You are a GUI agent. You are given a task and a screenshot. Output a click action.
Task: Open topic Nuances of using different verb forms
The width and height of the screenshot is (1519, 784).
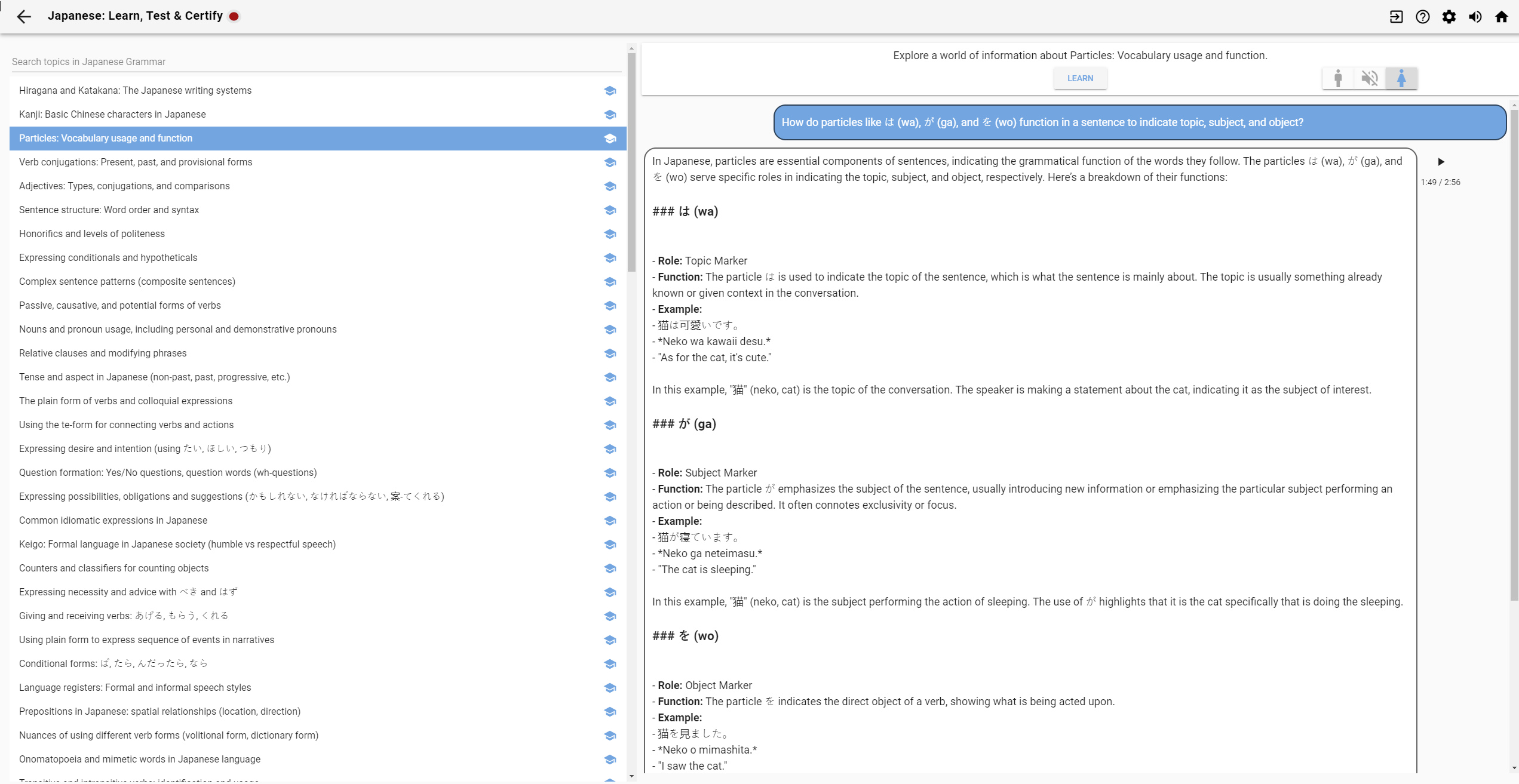click(318, 735)
